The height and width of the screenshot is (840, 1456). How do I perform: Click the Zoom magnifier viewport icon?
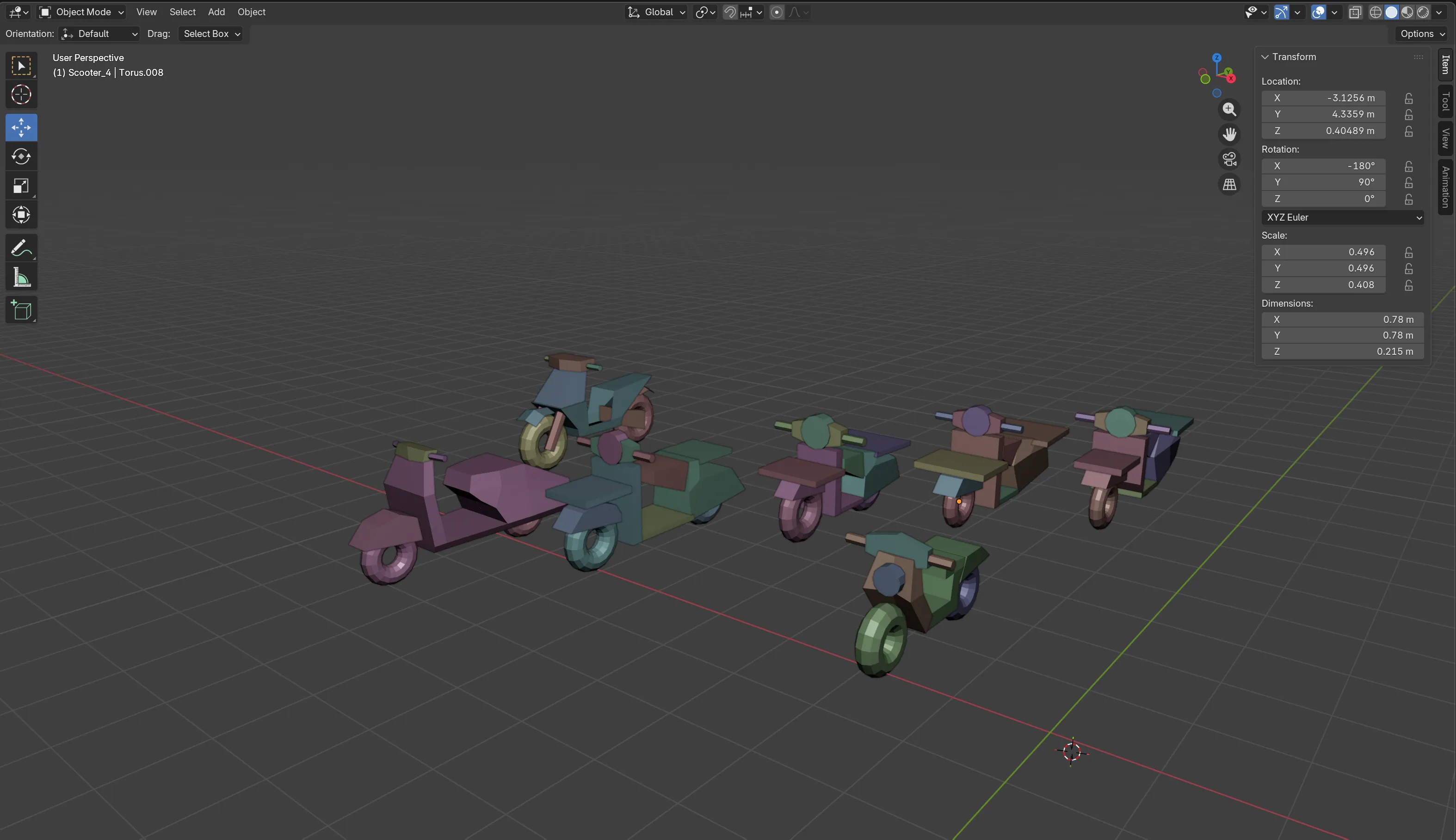1229,109
